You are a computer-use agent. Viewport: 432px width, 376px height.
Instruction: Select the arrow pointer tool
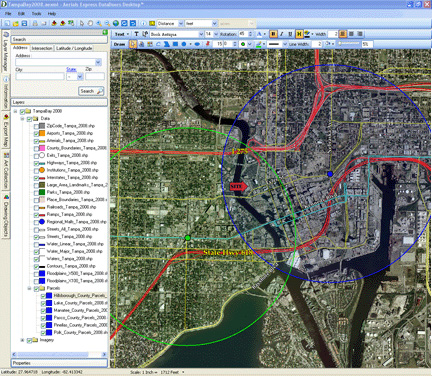[82, 23]
